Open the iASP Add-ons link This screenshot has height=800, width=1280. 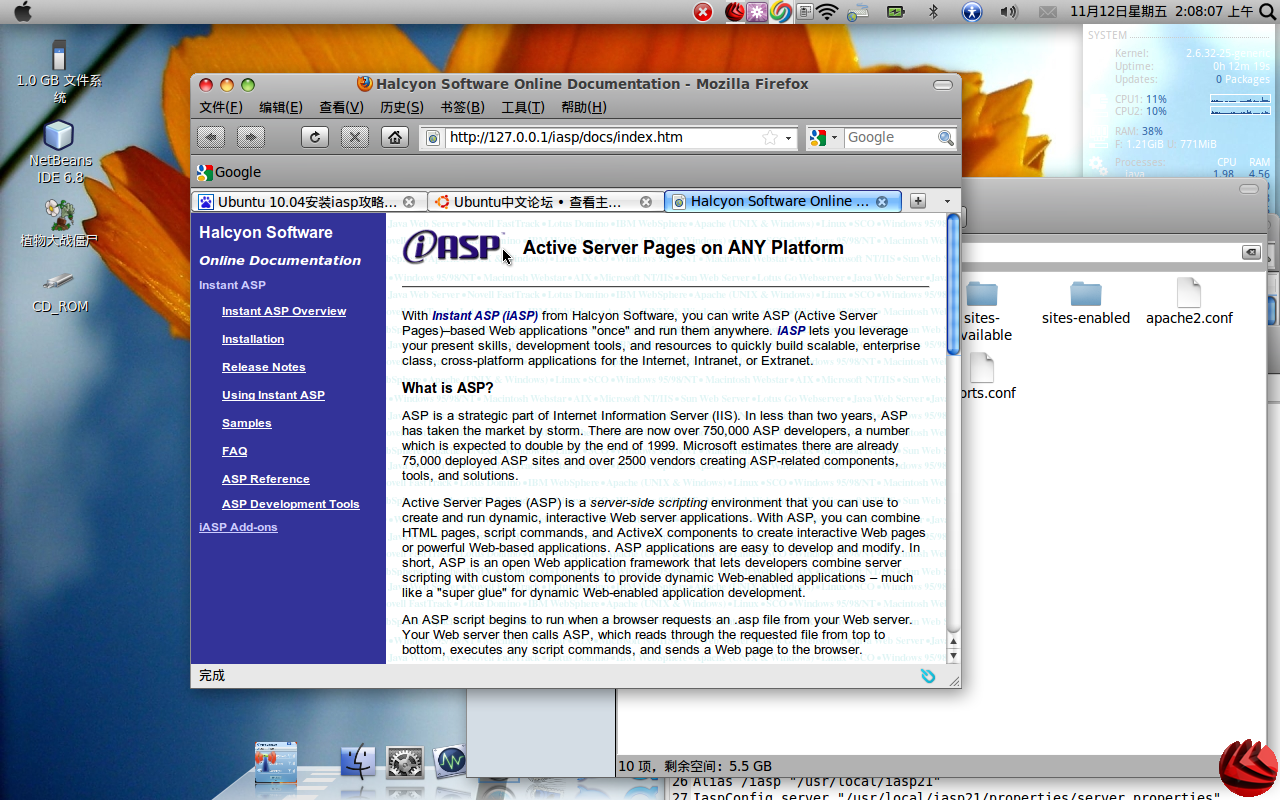(238, 527)
